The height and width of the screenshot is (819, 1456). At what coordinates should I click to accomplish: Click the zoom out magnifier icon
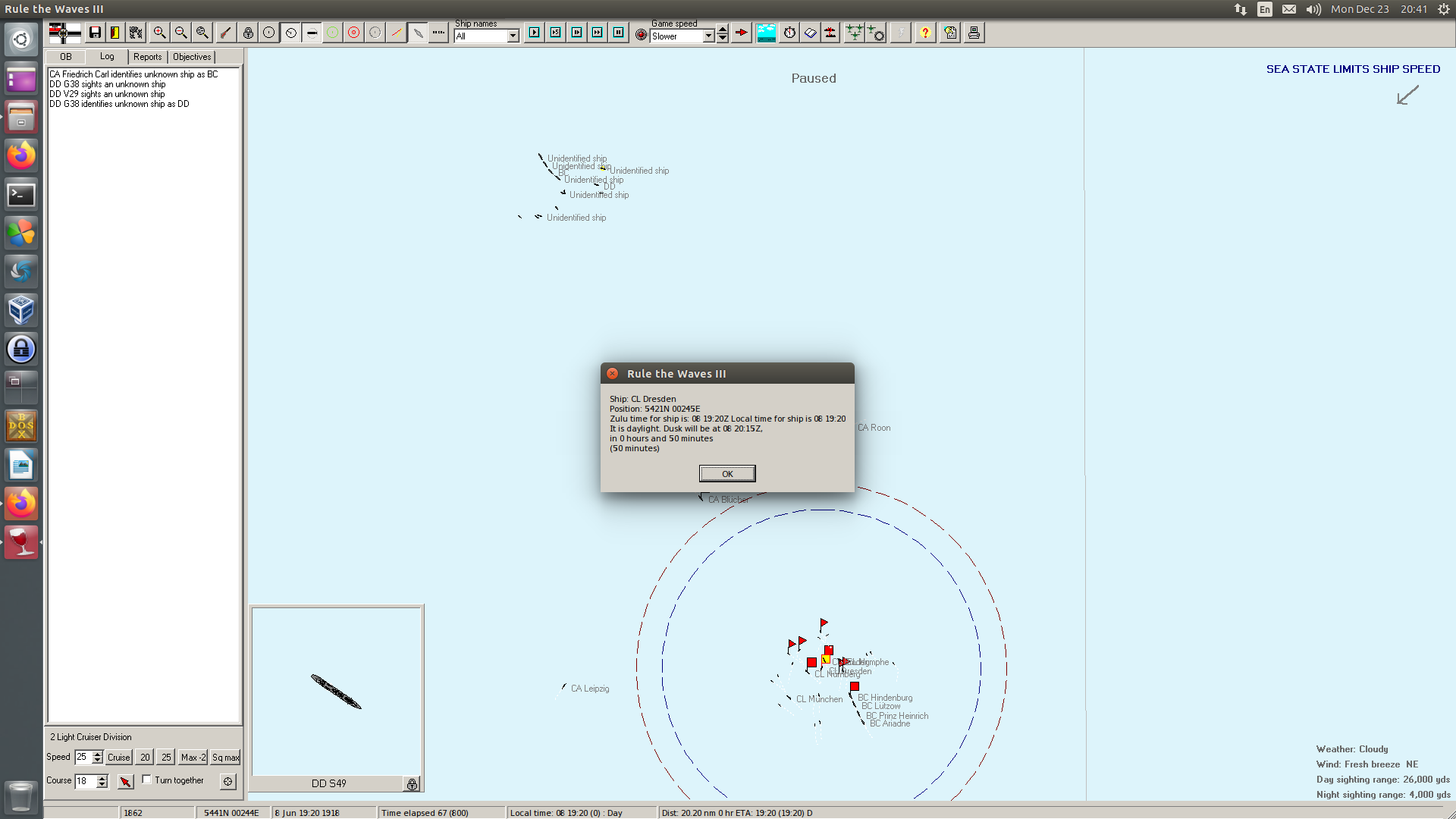click(x=180, y=33)
